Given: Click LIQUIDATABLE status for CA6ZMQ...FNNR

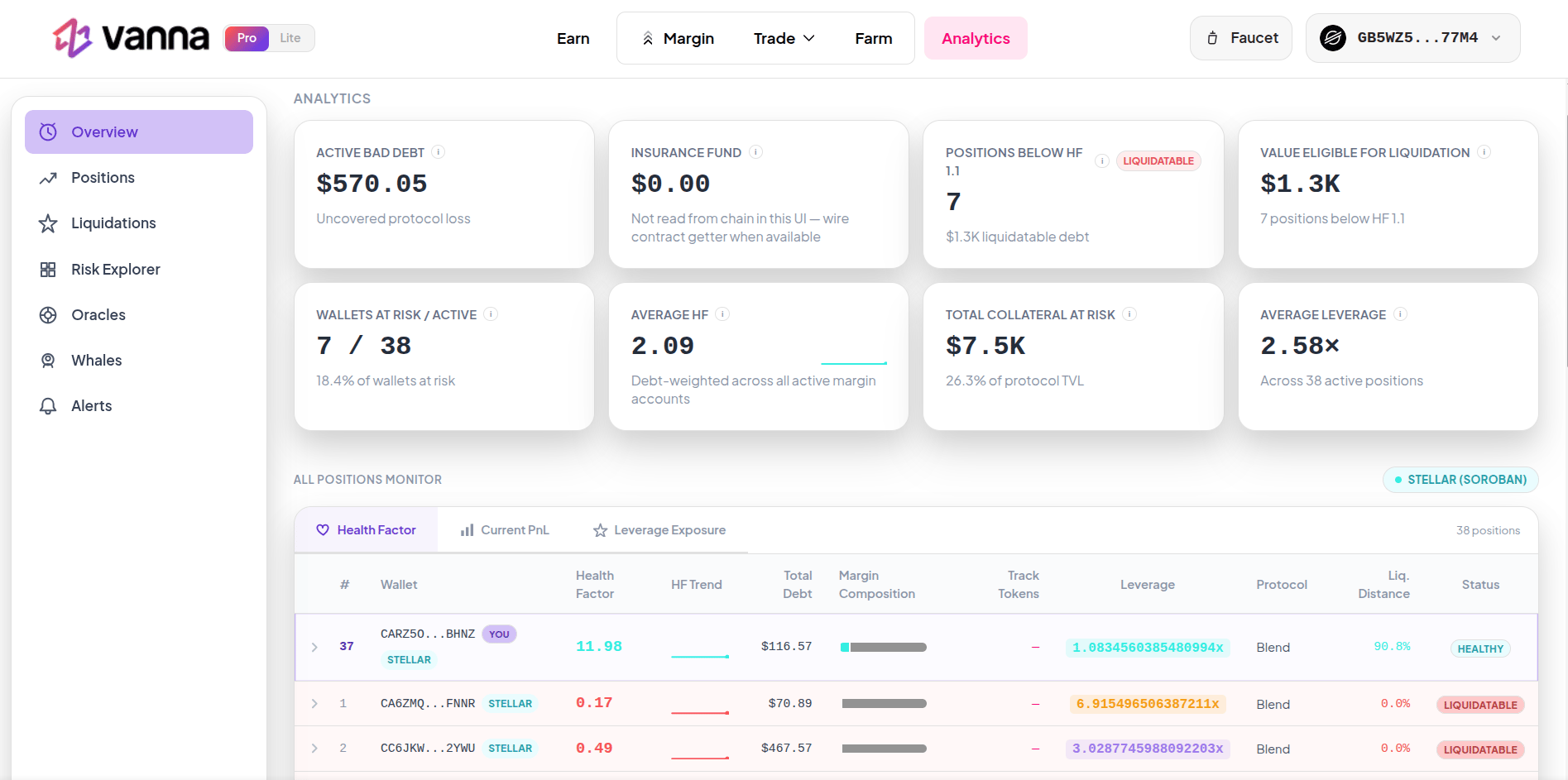Looking at the screenshot, I should (1480, 705).
